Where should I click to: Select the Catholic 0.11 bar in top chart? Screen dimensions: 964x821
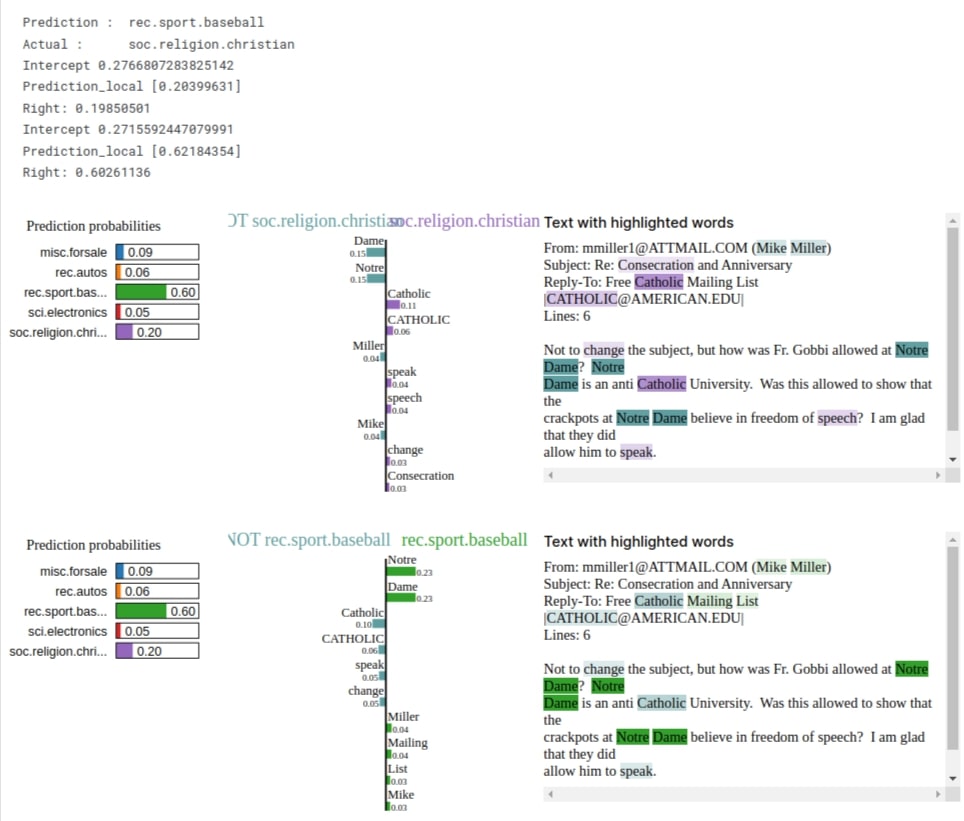click(396, 303)
